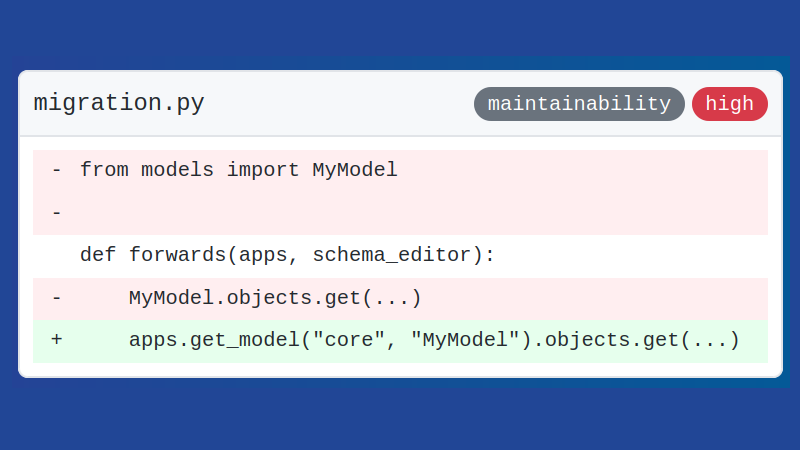Click the word import in removed line
This screenshot has height=450, width=800.
point(263,170)
